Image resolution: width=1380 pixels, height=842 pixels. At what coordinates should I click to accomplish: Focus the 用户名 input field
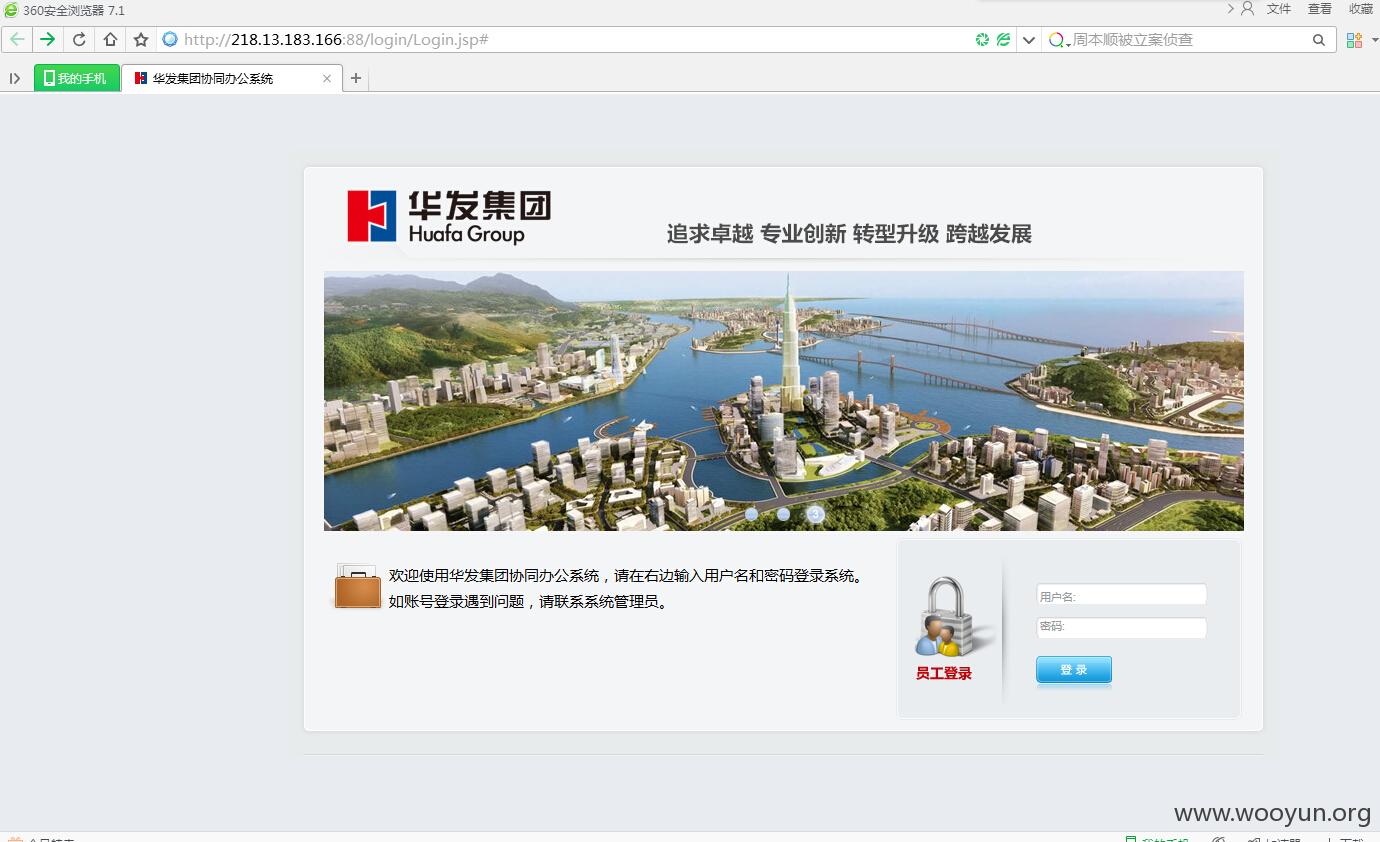(1121, 596)
